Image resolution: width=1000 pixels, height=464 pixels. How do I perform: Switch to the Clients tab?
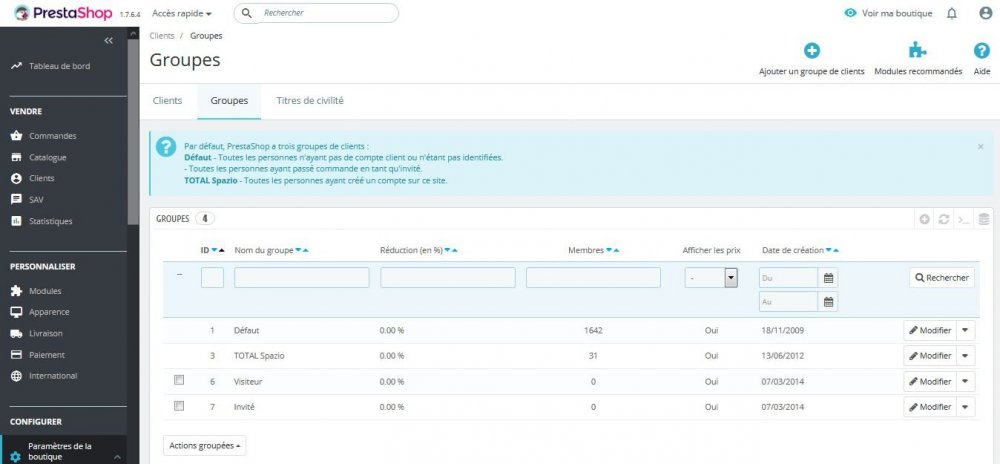pos(168,101)
